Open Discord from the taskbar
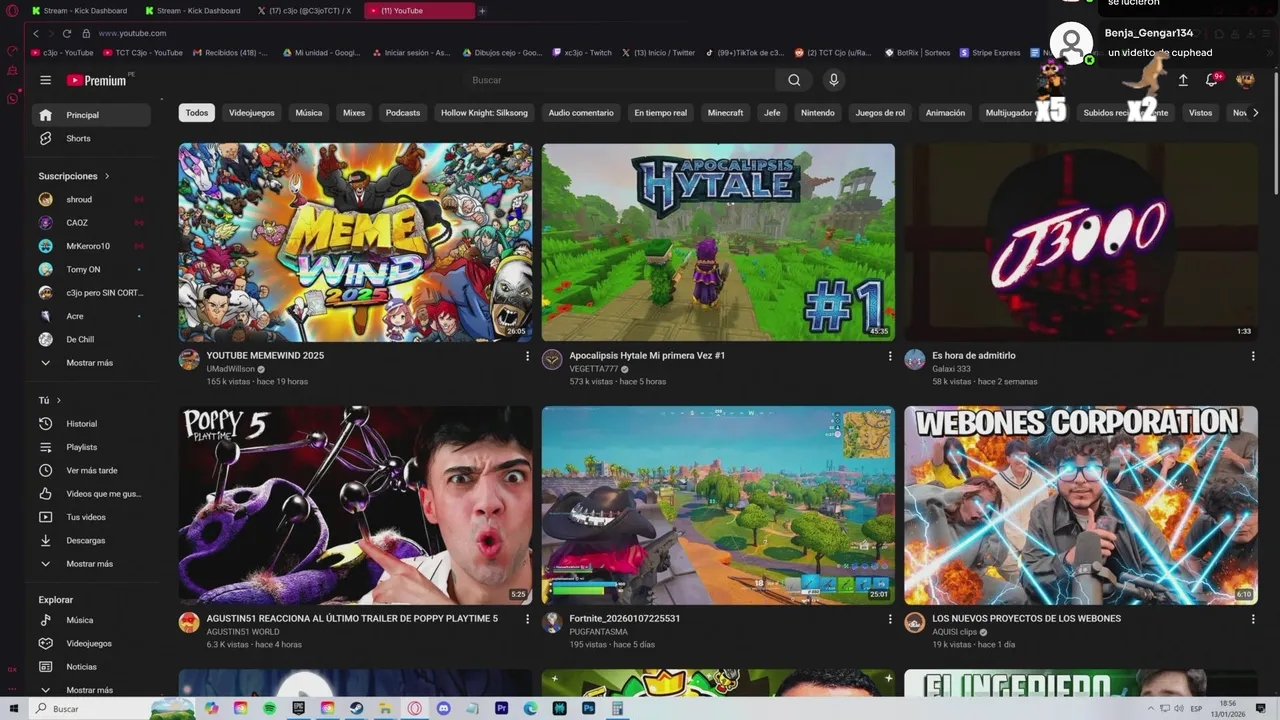The height and width of the screenshot is (720, 1280). 444,708
